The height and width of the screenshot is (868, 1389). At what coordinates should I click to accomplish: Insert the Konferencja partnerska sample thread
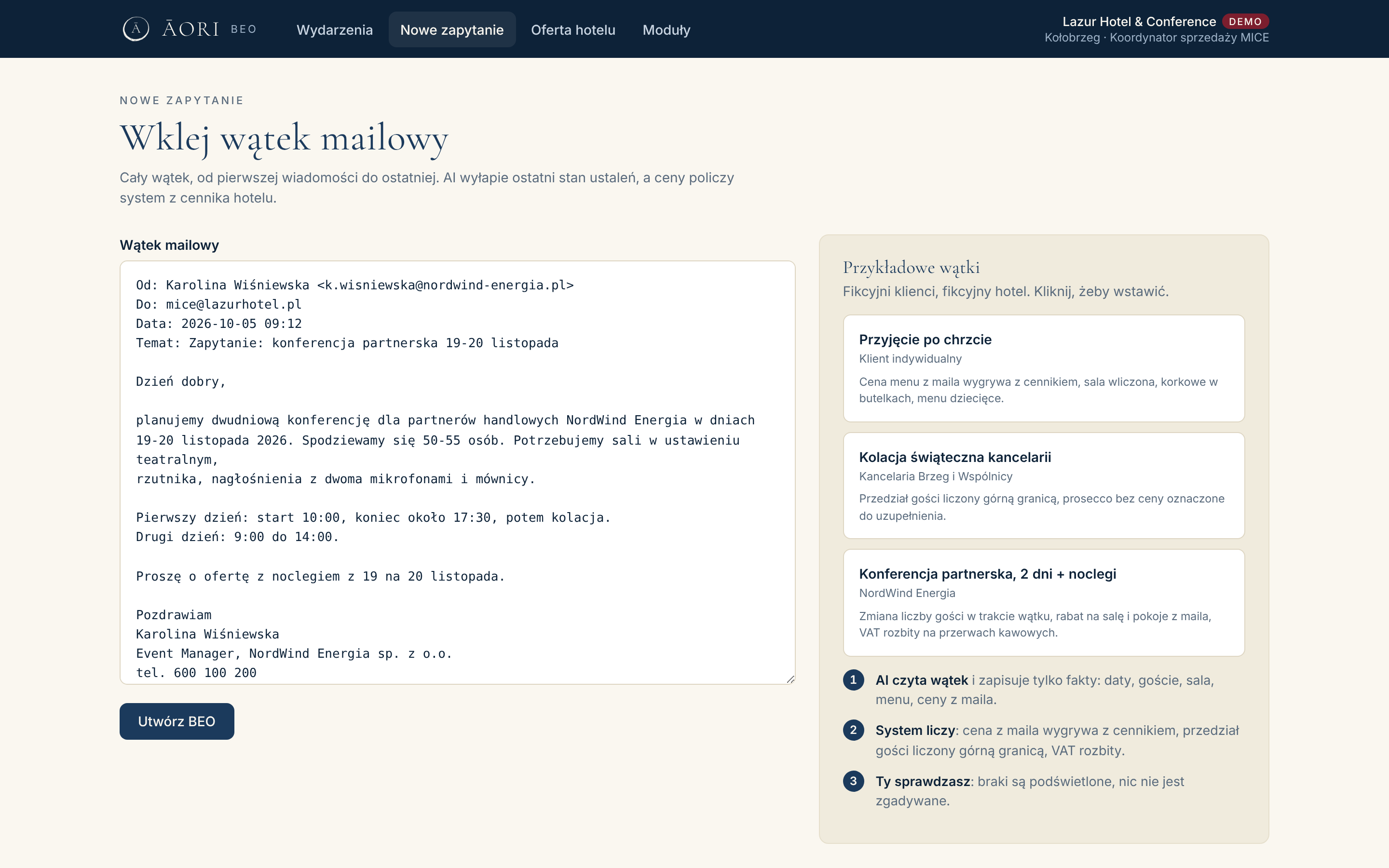click(1044, 603)
